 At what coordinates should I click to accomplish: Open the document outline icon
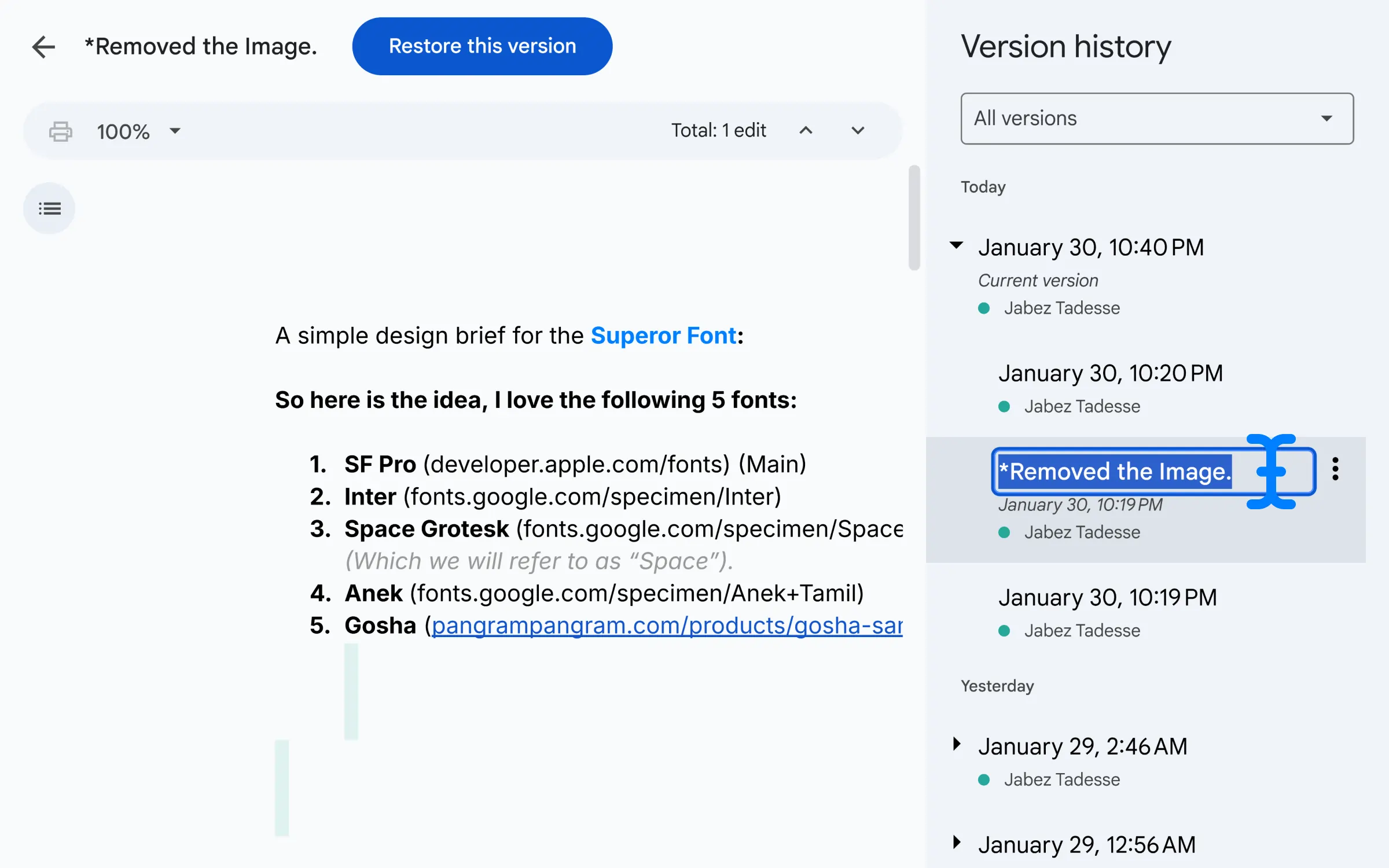pos(49,208)
